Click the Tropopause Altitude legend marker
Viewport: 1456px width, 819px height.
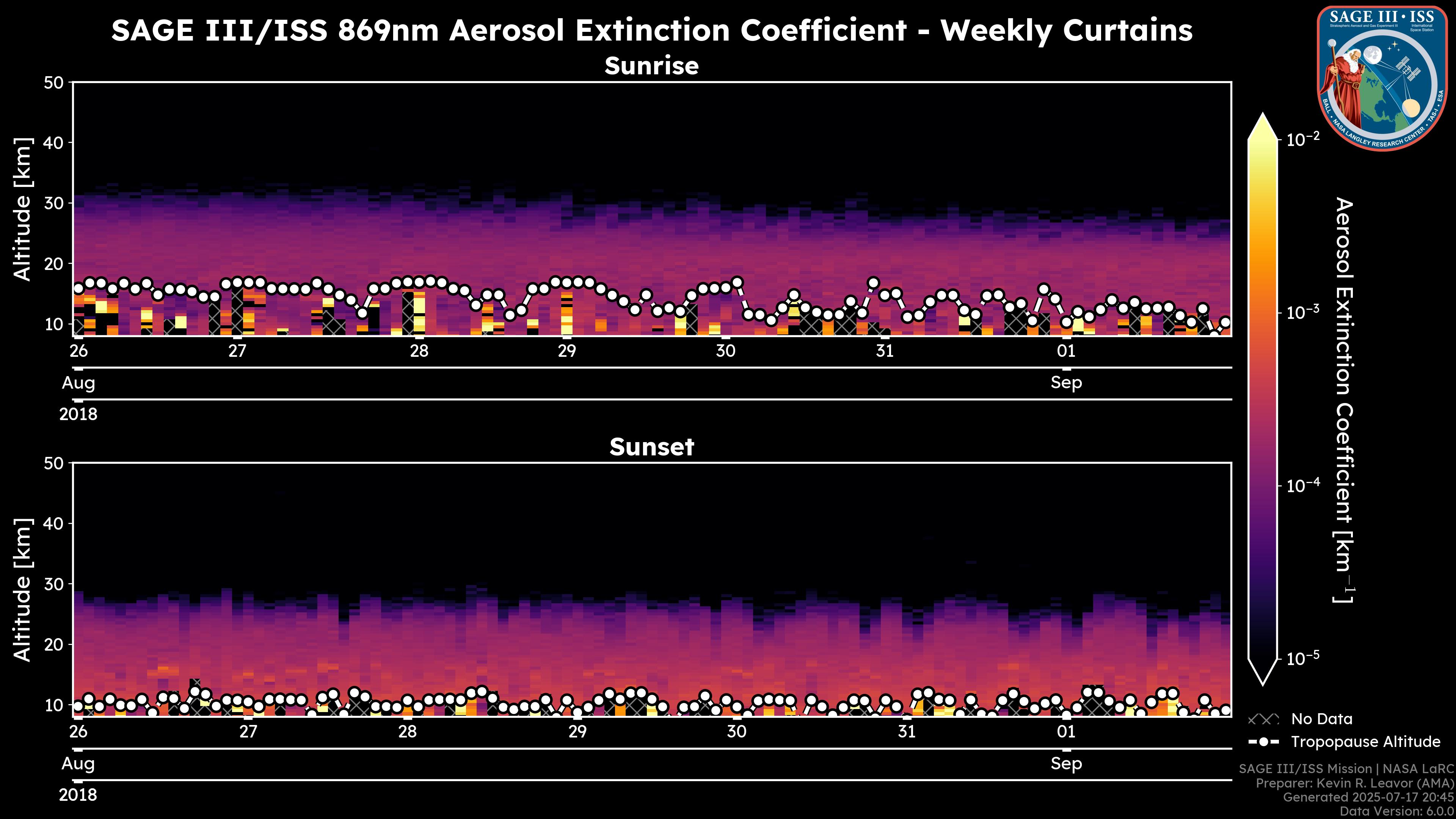pyautogui.click(x=1263, y=742)
